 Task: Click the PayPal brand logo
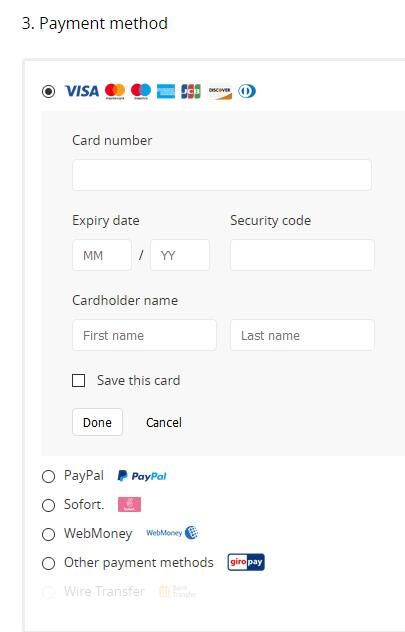(142, 476)
